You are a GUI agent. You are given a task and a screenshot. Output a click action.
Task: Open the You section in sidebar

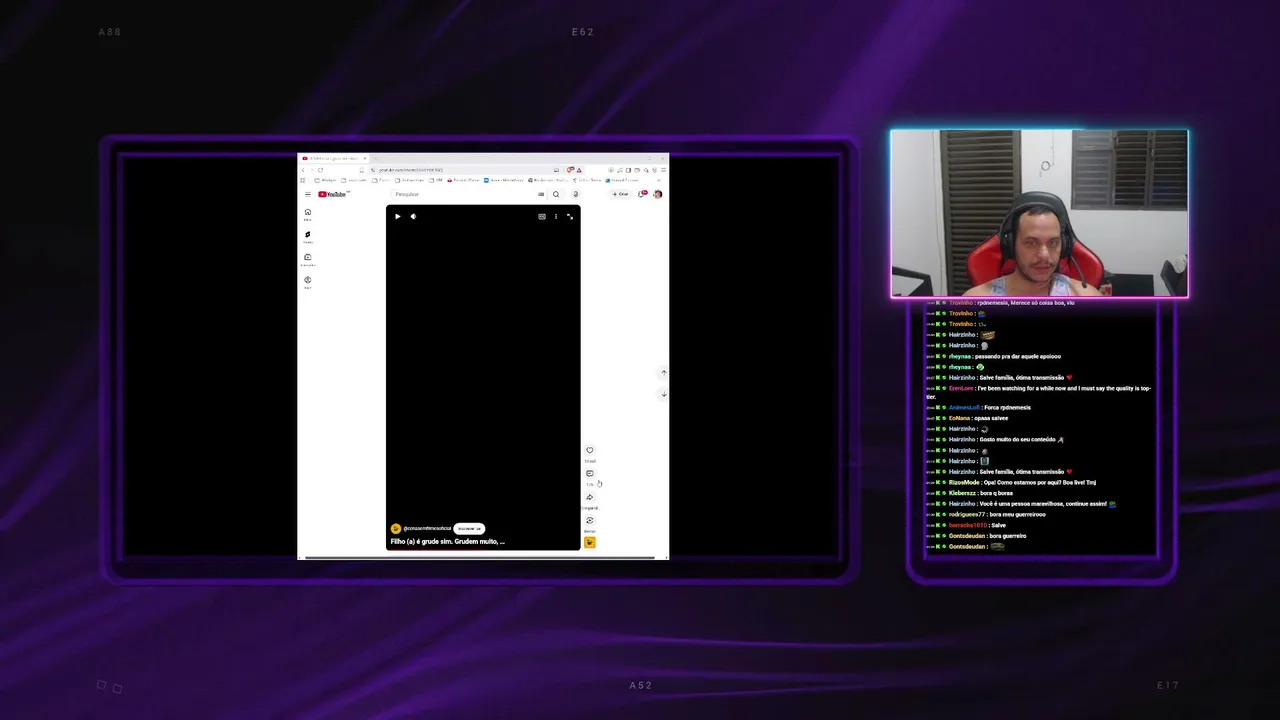(x=308, y=282)
